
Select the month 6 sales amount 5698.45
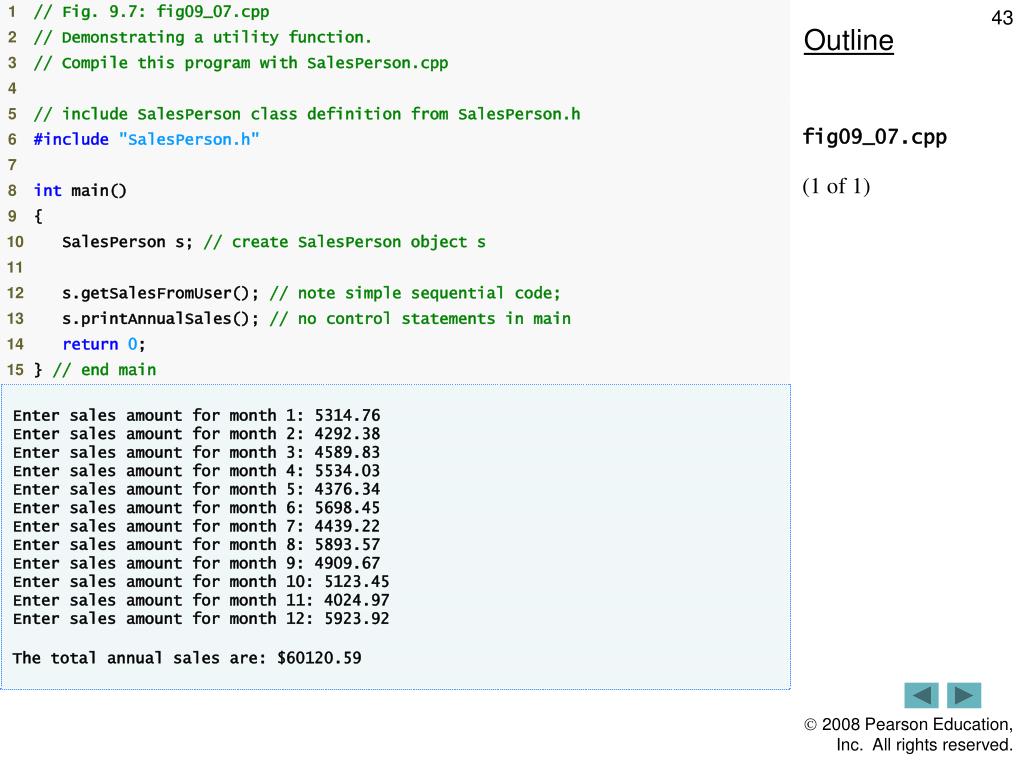(x=347, y=508)
